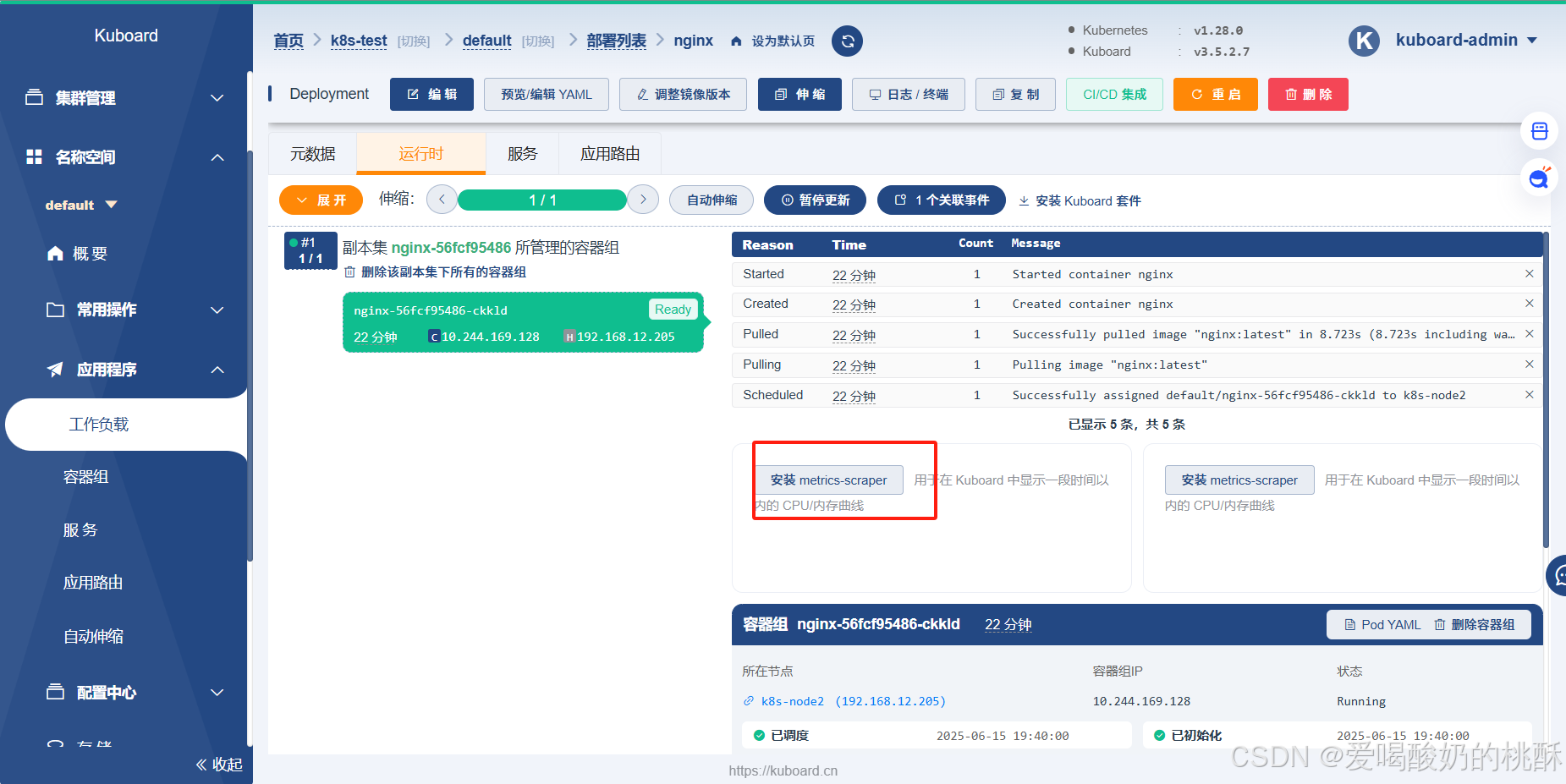Screen dimensions: 1566x784
Task: Click 删除容器组 delete pod button
Action: 1474,625
